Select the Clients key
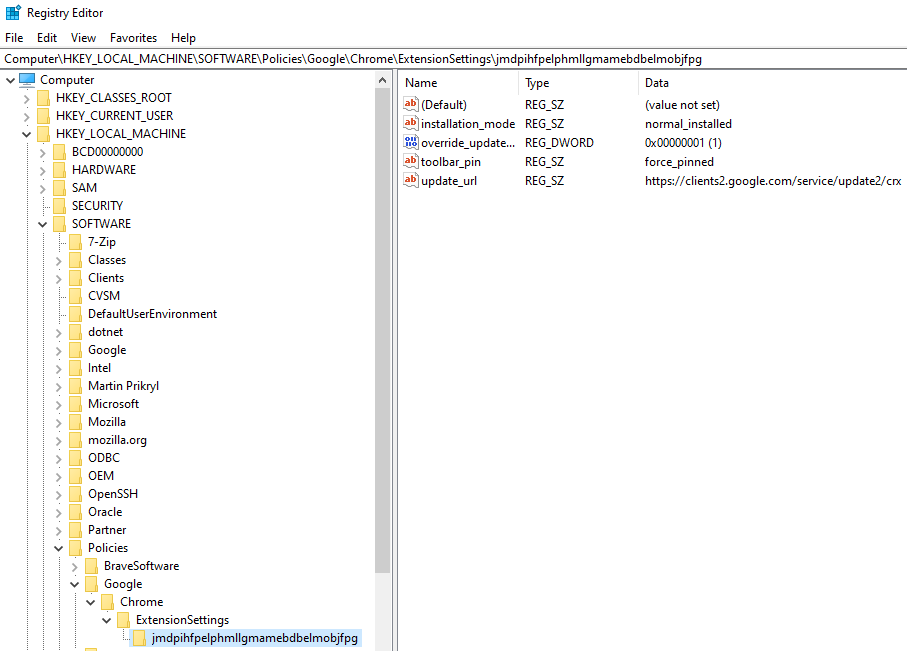This screenshot has height=651, width=907. 106,278
